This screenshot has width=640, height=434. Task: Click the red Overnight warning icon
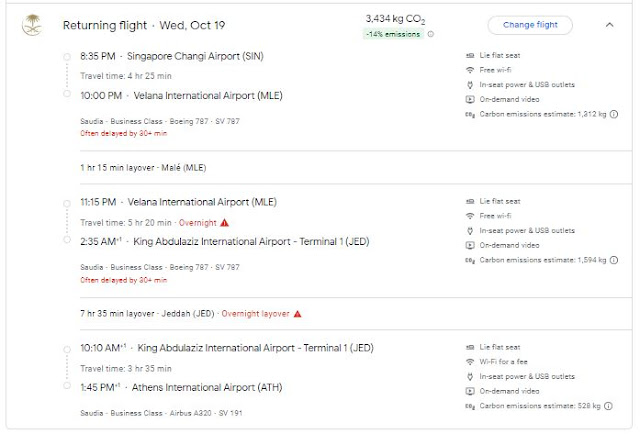click(x=224, y=222)
